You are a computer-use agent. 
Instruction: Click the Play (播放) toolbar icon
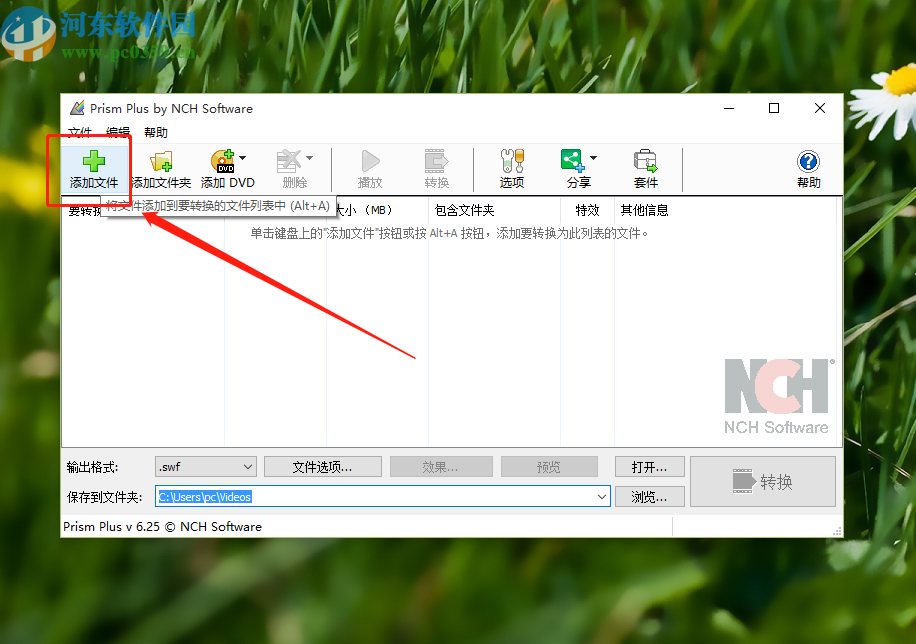370,161
